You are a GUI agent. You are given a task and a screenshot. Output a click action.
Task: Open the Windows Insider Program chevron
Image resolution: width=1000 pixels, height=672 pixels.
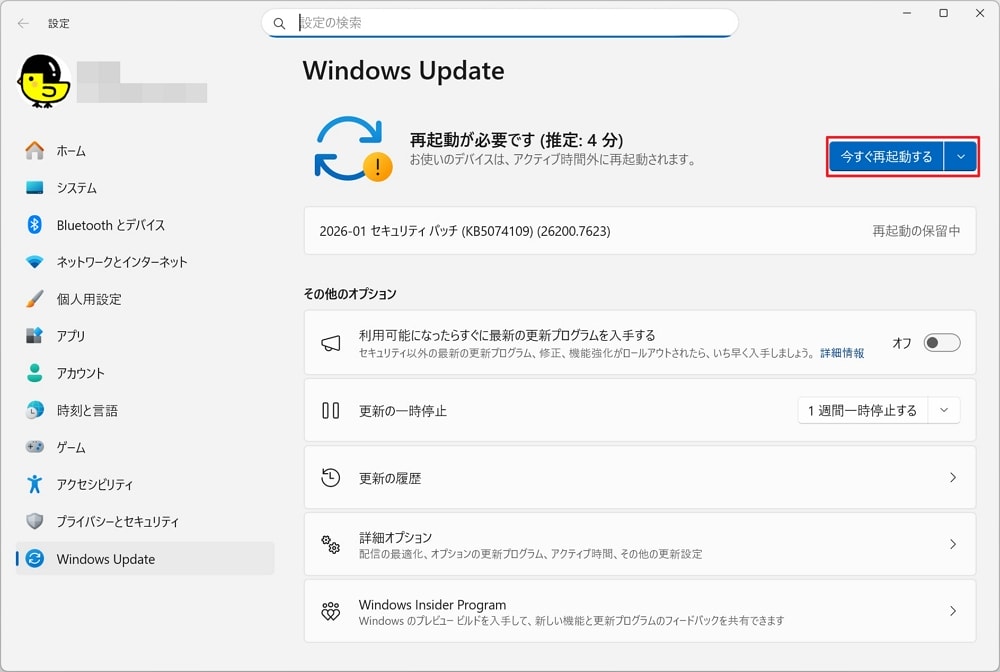(952, 611)
